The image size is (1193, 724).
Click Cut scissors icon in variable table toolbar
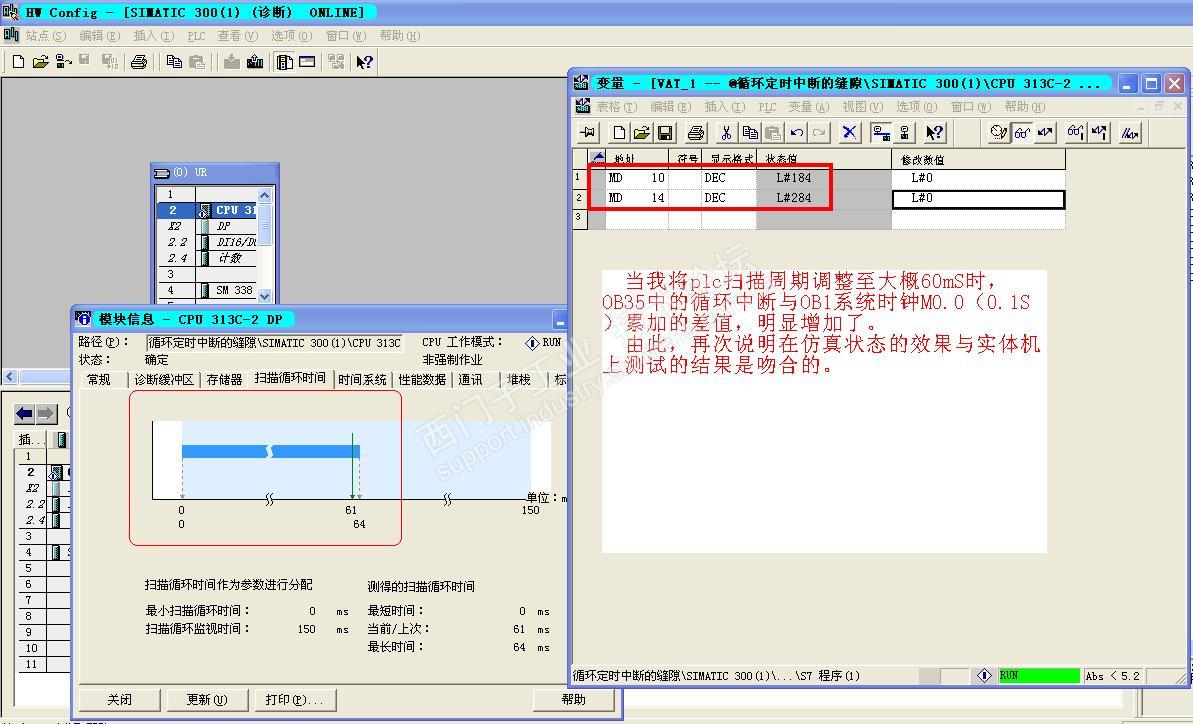(x=727, y=133)
